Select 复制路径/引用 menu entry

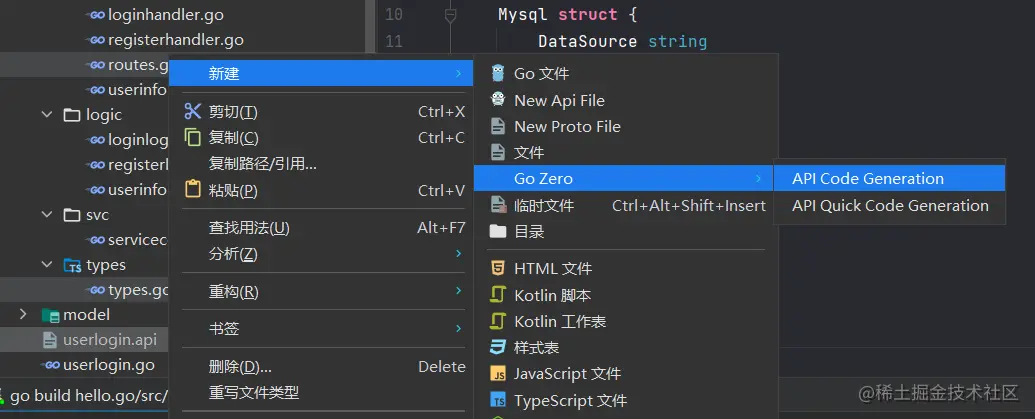(263, 164)
